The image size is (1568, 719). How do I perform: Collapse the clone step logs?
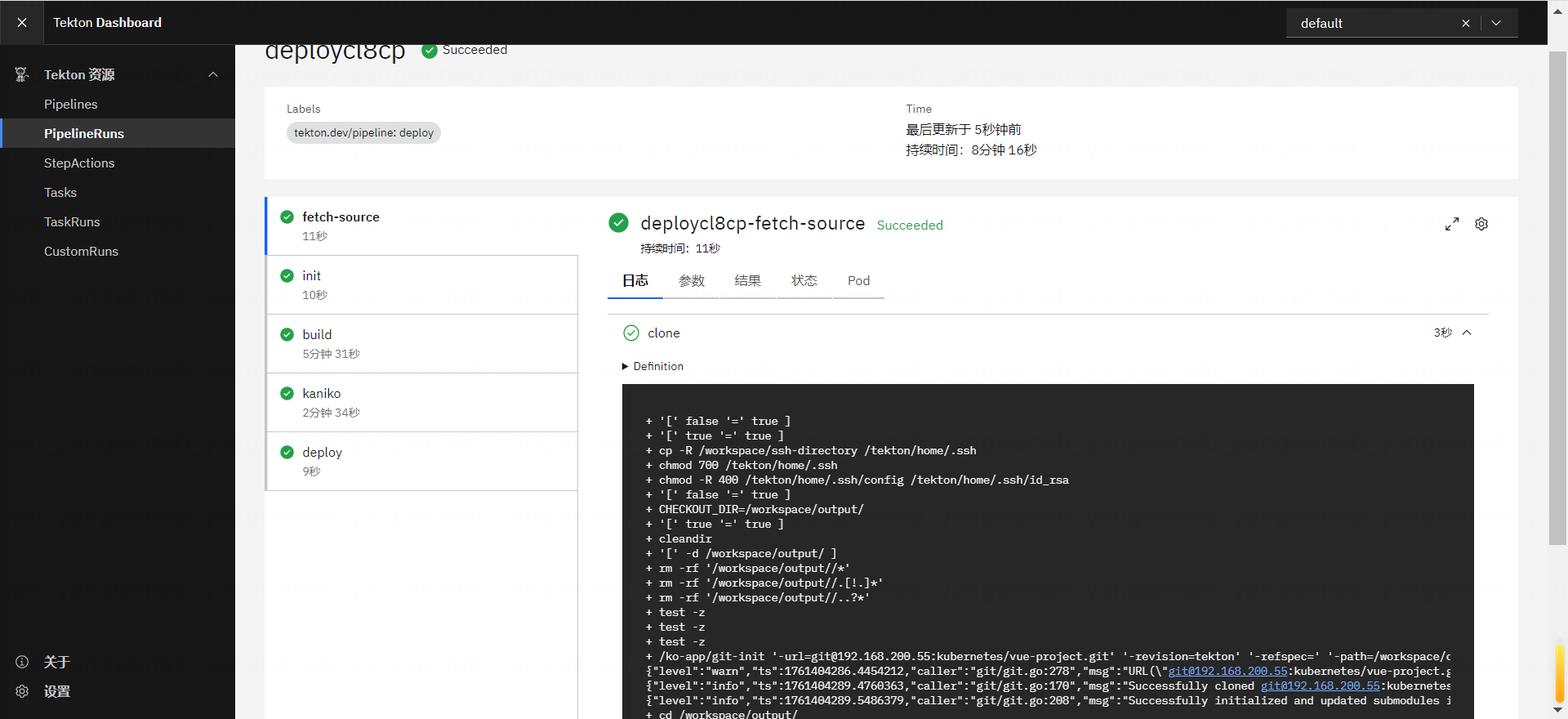pos(1467,333)
